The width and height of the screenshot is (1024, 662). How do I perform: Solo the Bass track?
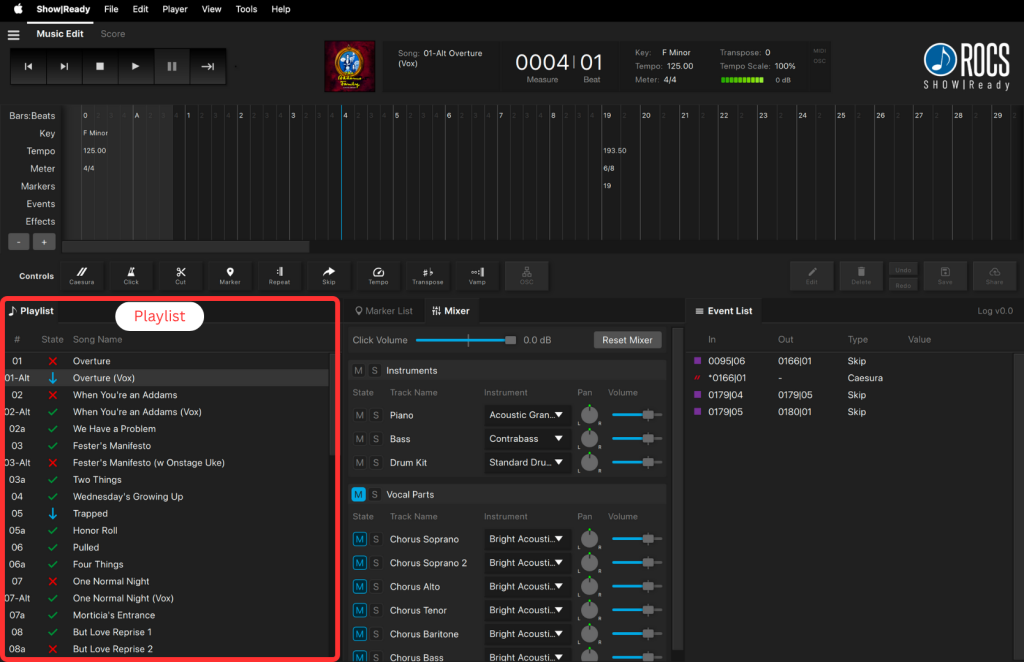pyautogui.click(x=376, y=439)
